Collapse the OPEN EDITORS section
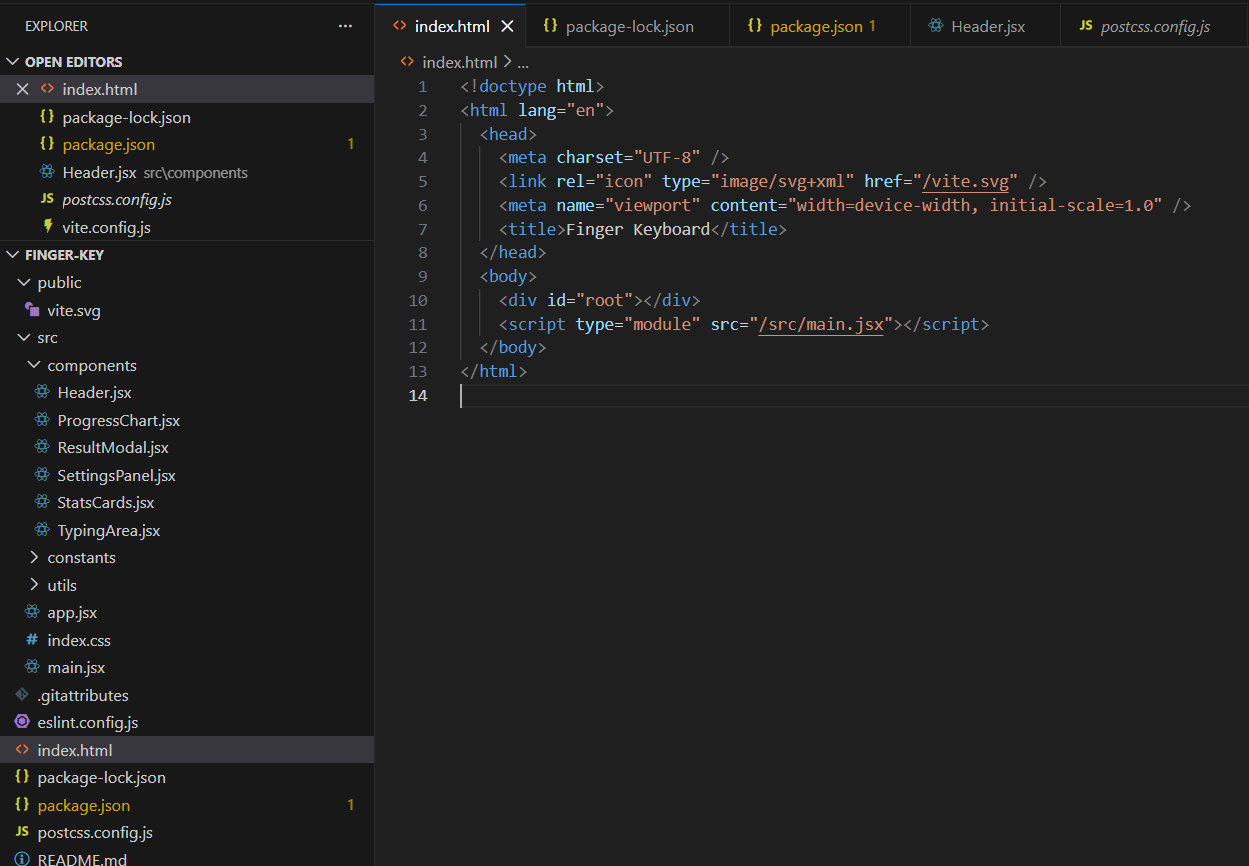1249x866 pixels. click(x=14, y=62)
